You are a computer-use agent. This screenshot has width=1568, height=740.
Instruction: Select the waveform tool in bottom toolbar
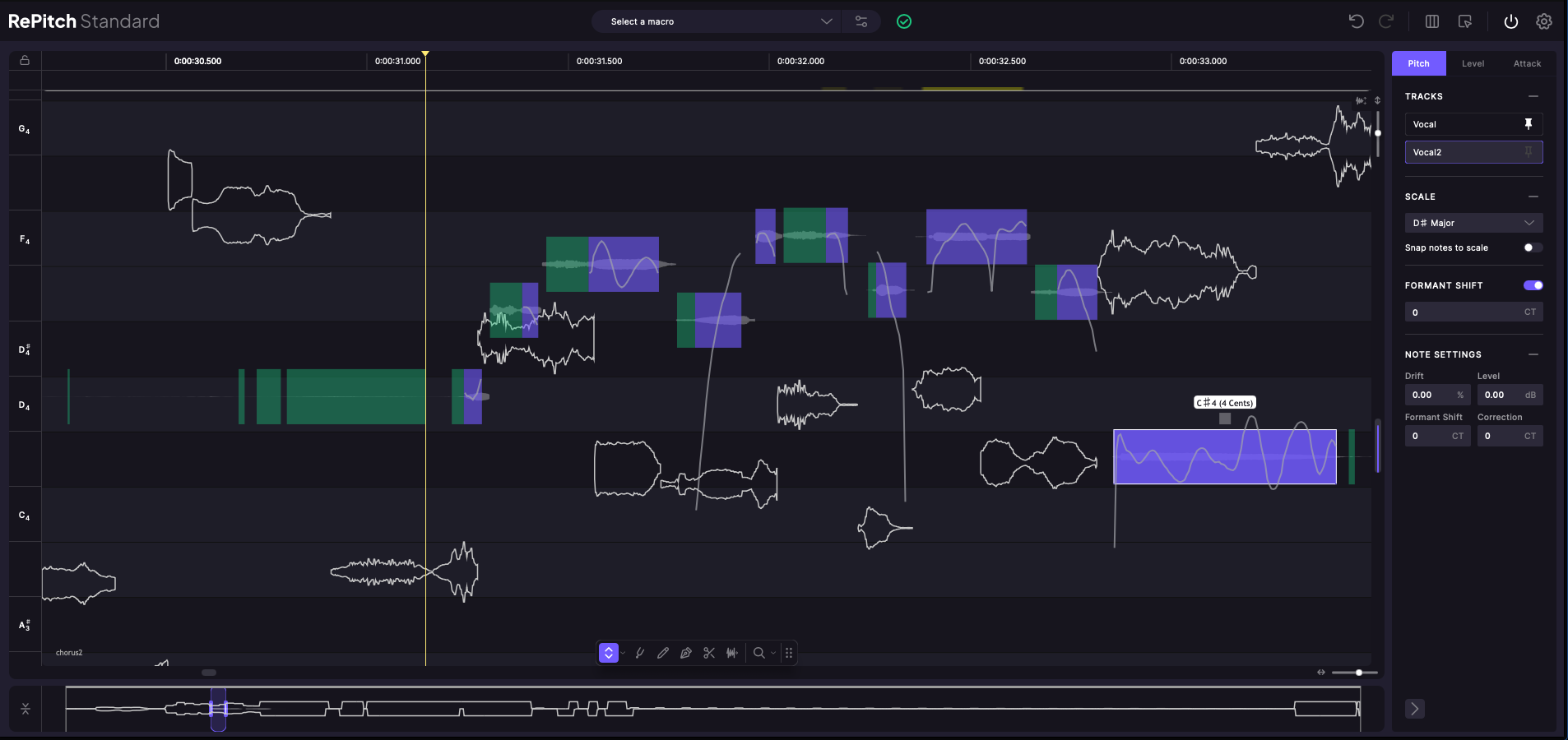click(732, 653)
